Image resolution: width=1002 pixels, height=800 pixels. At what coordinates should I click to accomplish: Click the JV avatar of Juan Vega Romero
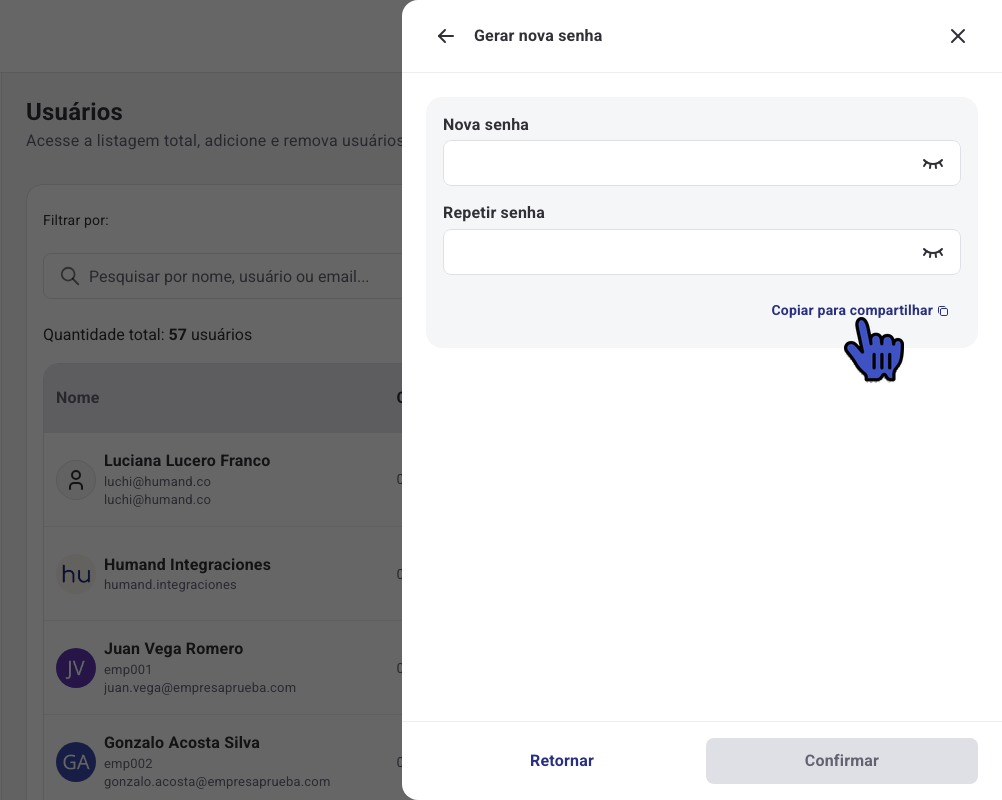tap(76, 668)
